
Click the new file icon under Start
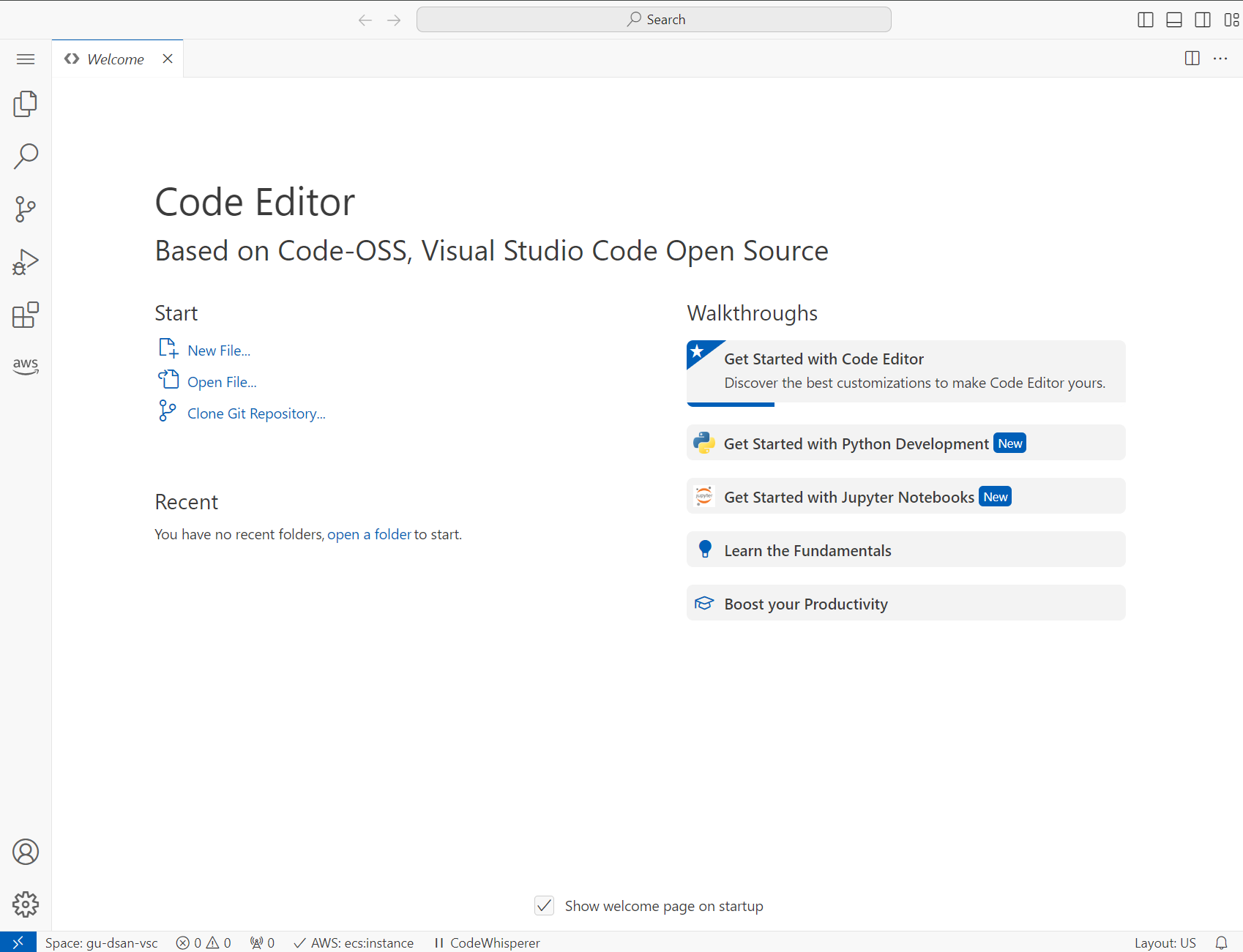pos(168,348)
